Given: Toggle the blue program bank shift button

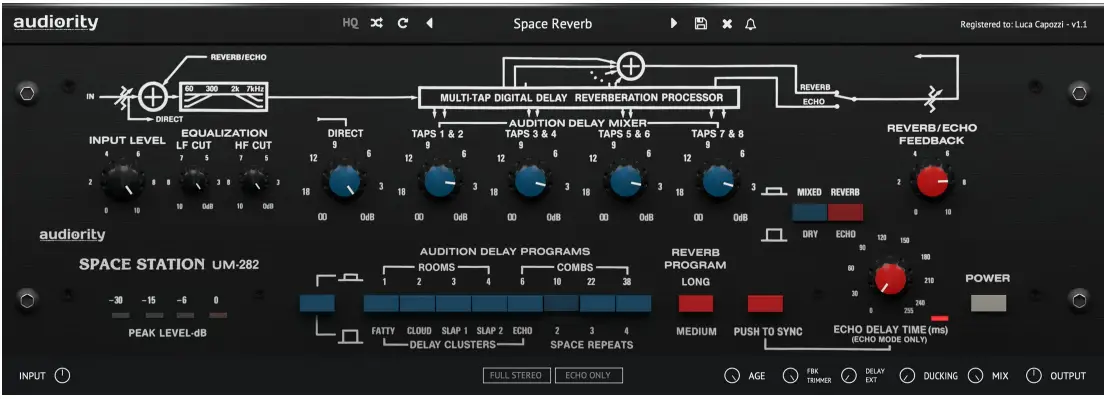Looking at the screenshot, I should point(317,304).
